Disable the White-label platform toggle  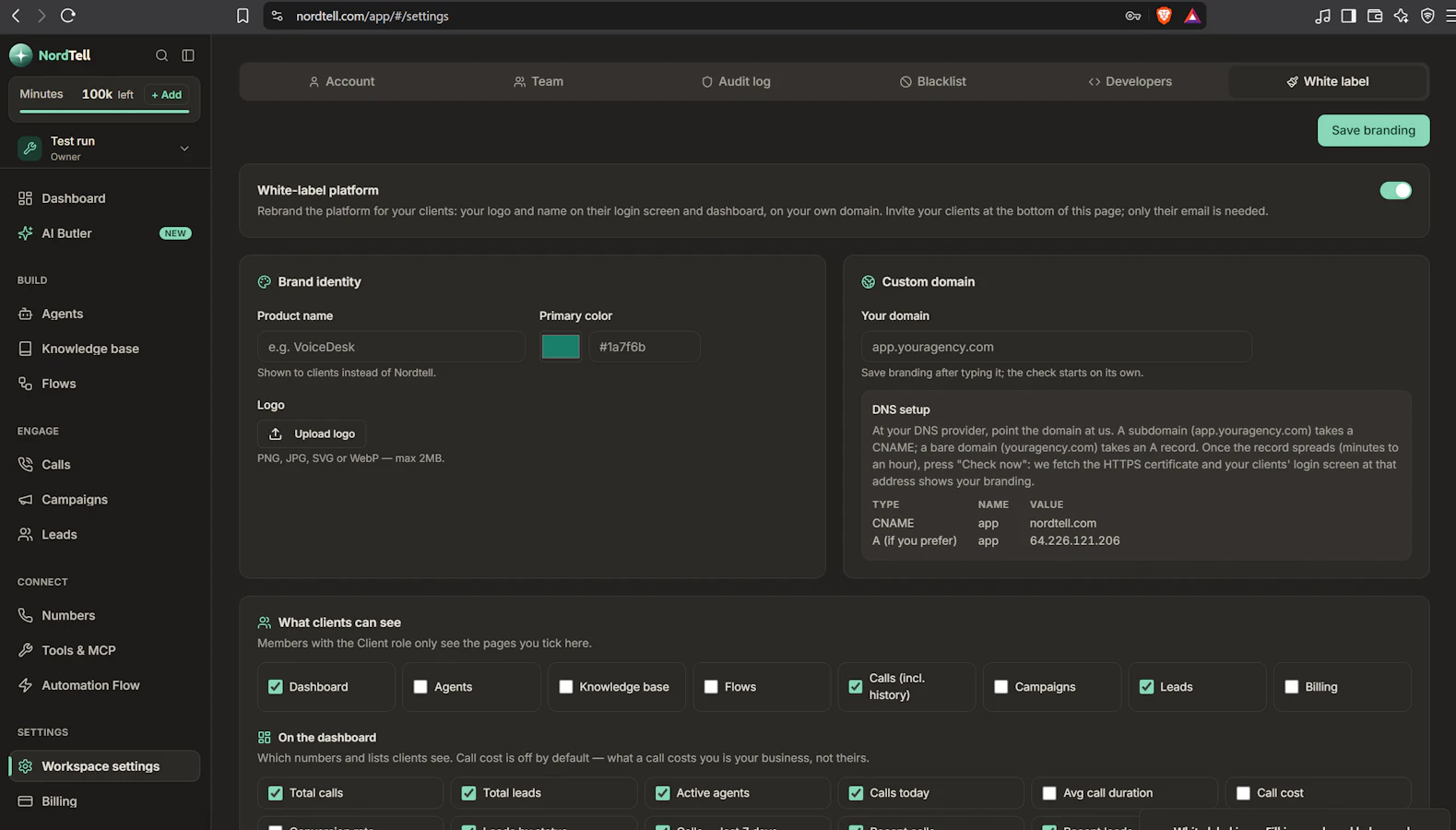[x=1395, y=191]
